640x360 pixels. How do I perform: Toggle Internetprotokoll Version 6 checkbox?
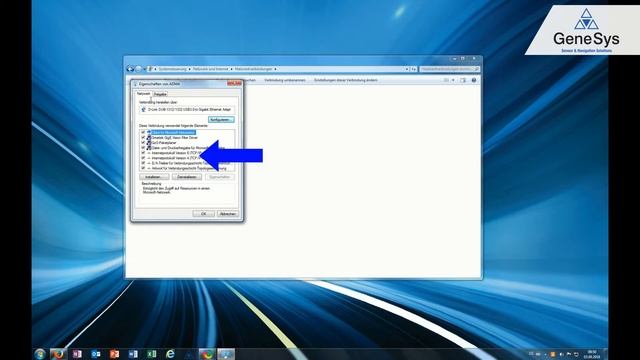(x=143, y=153)
